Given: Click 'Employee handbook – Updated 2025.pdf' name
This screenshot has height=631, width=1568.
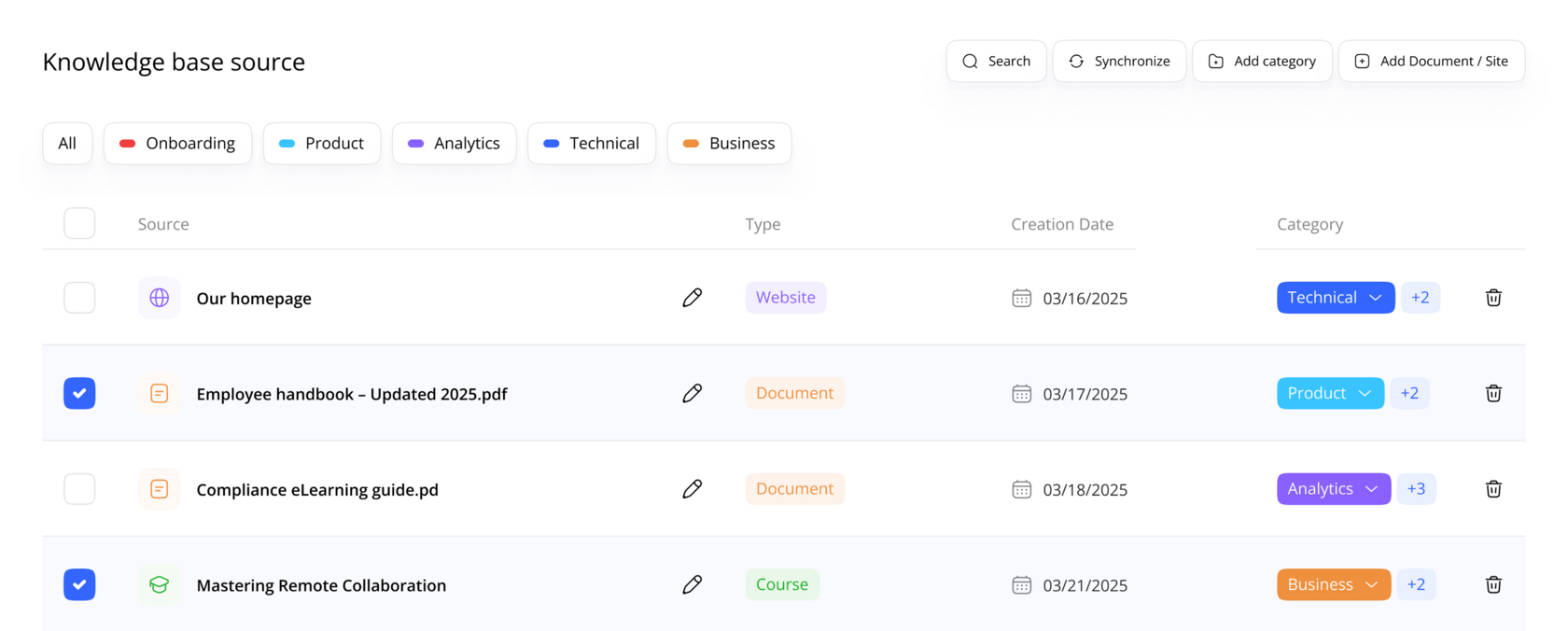Looking at the screenshot, I should pos(352,394).
